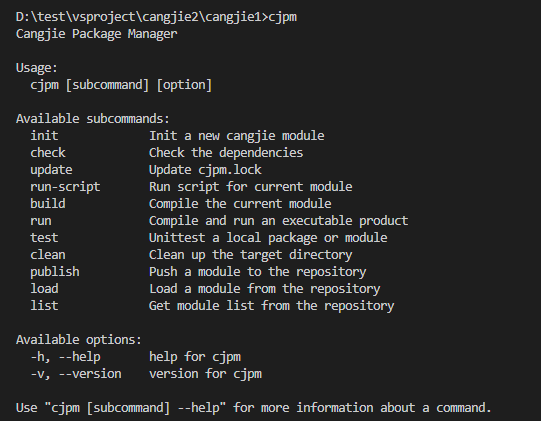Click the 'check' subcommand name
The image size is (541, 421).
[48, 153]
